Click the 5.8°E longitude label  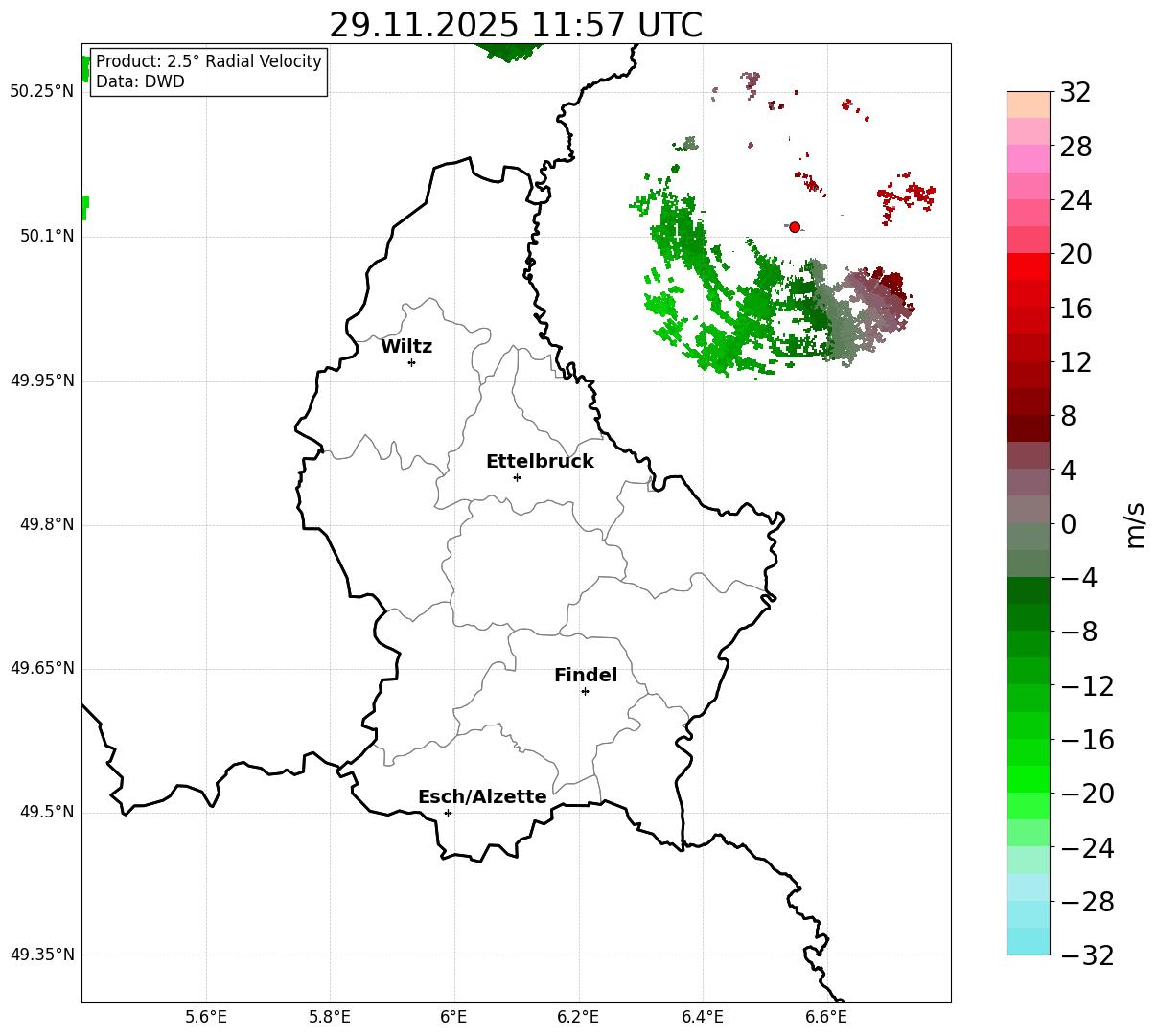330,1017
